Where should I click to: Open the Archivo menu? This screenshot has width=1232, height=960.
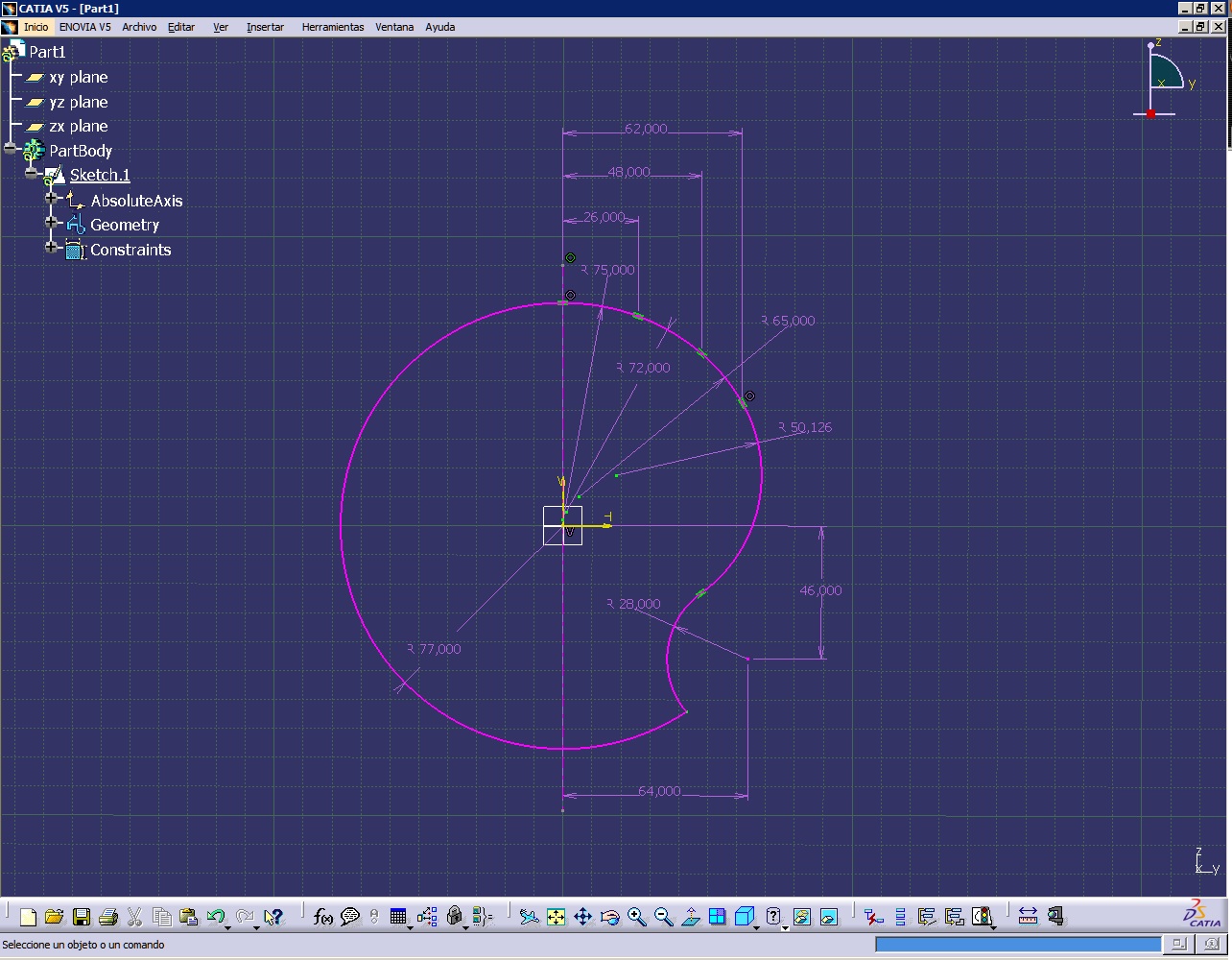(139, 27)
